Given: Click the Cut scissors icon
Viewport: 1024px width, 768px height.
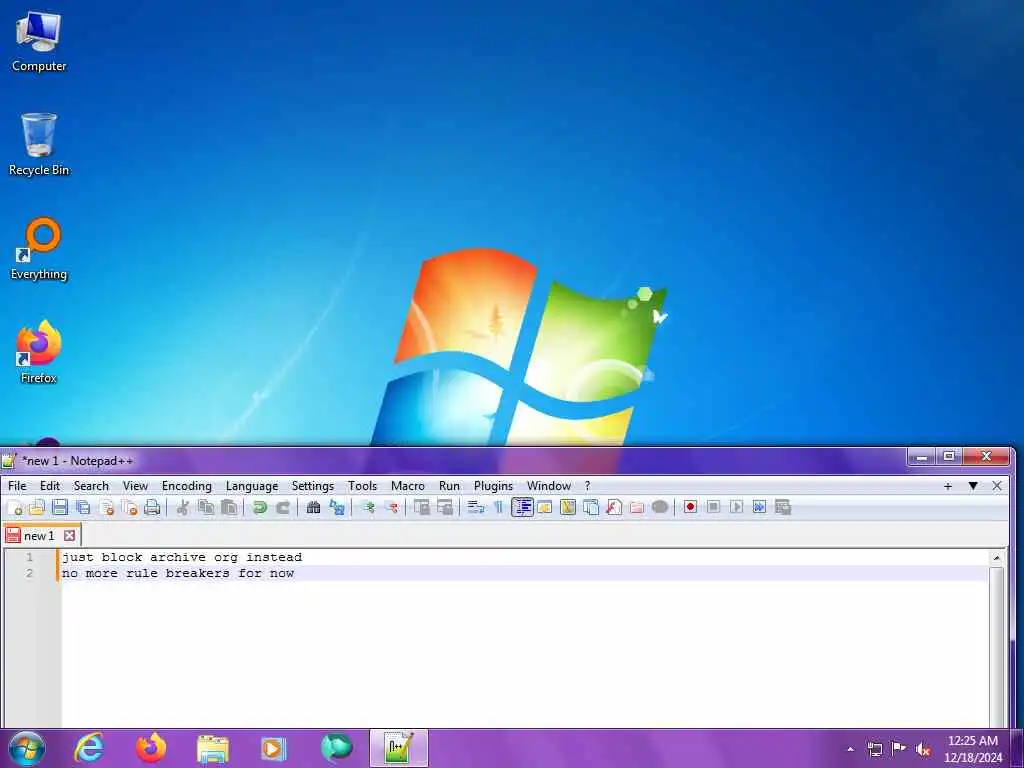Looking at the screenshot, I should 183,507.
